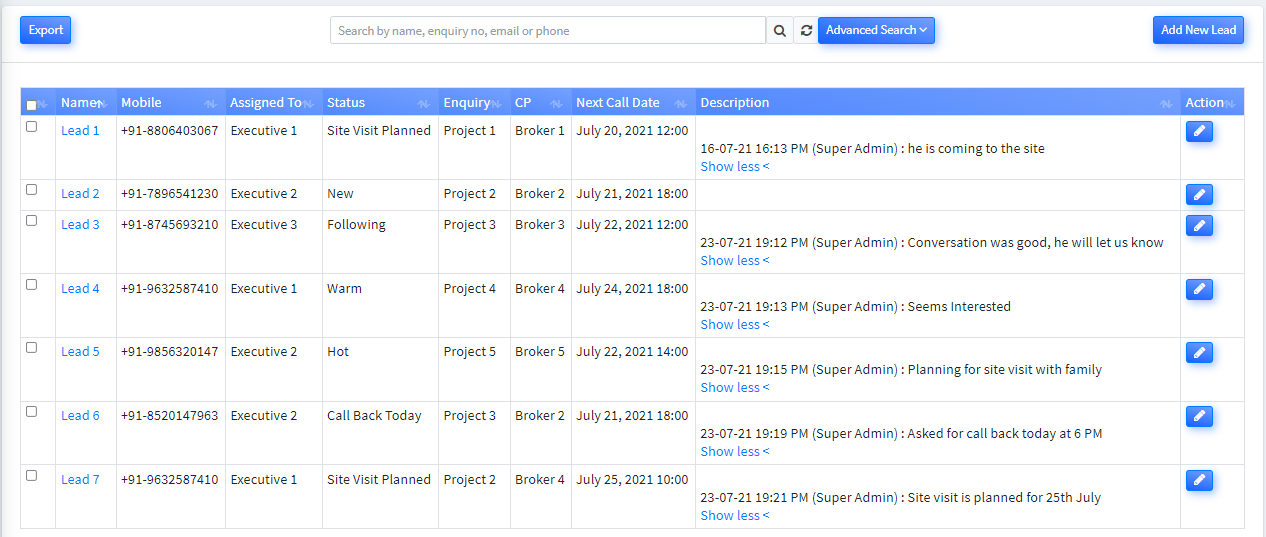Edit Lead 1 with pencil icon
The image size is (1266, 537).
click(1199, 131)
